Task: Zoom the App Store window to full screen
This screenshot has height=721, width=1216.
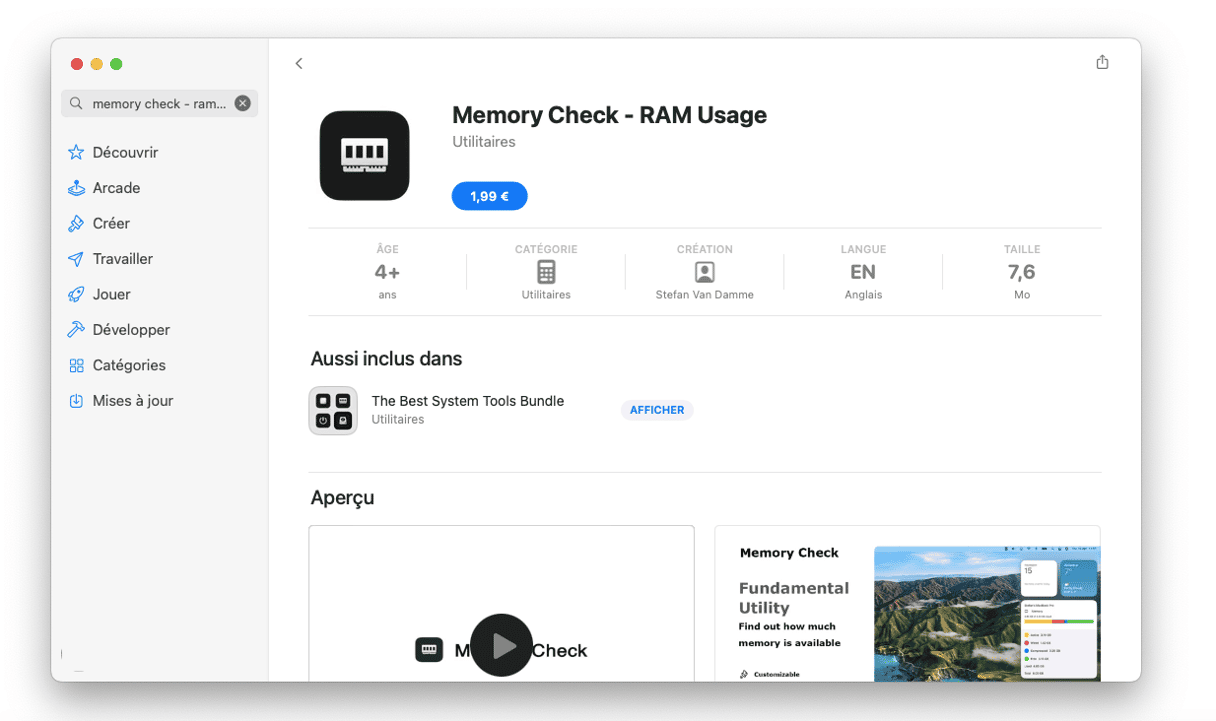Action: pyautogui.click(x=116, y=64)
